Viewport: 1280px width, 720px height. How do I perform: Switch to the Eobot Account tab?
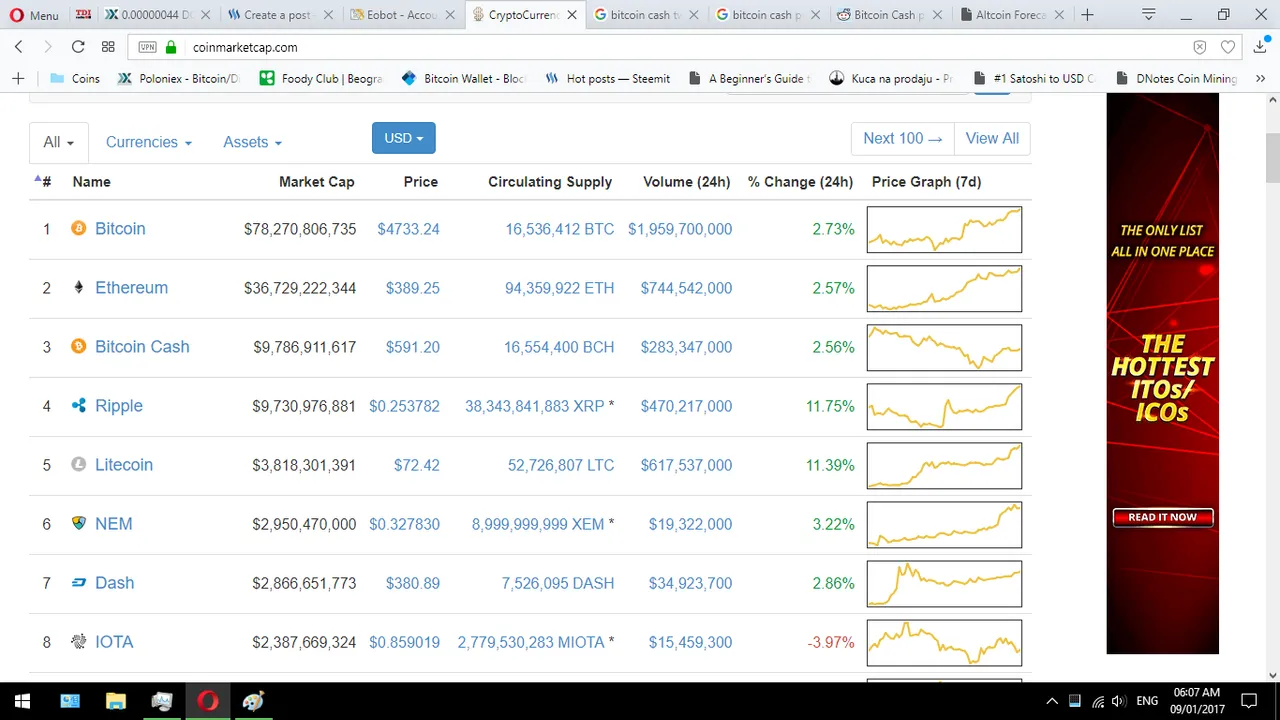tap(402, 15)
